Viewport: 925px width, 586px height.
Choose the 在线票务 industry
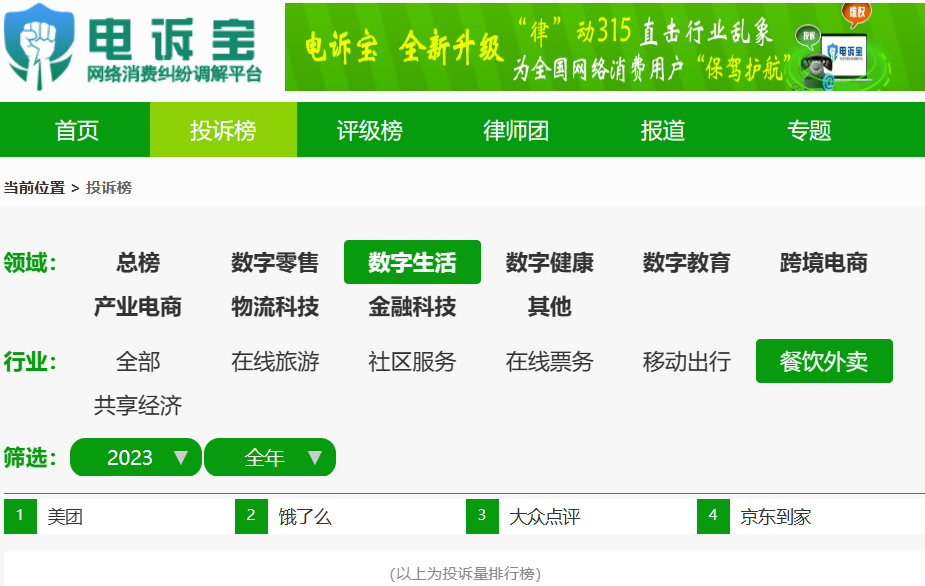(x=549, y=361)
